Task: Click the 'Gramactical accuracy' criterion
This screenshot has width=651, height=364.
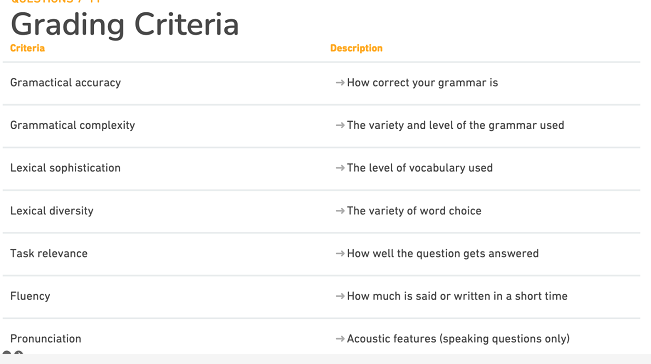Action: click(x=66, y=83)
